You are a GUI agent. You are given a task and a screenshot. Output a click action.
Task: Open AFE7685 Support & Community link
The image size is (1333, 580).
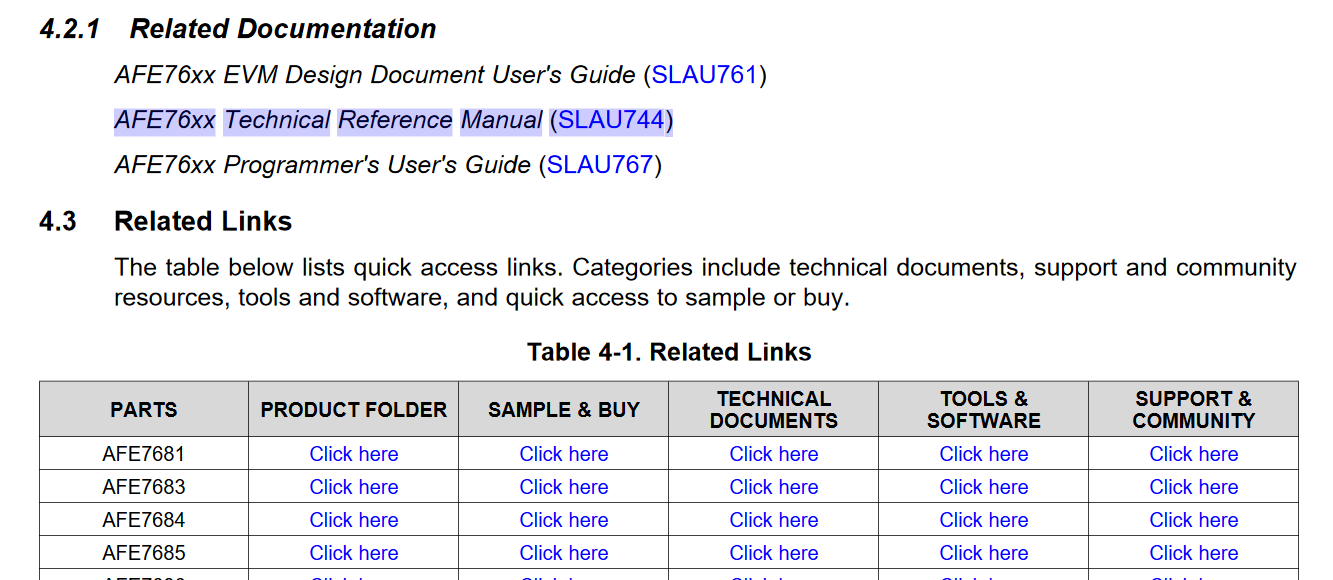[1194, 553]
